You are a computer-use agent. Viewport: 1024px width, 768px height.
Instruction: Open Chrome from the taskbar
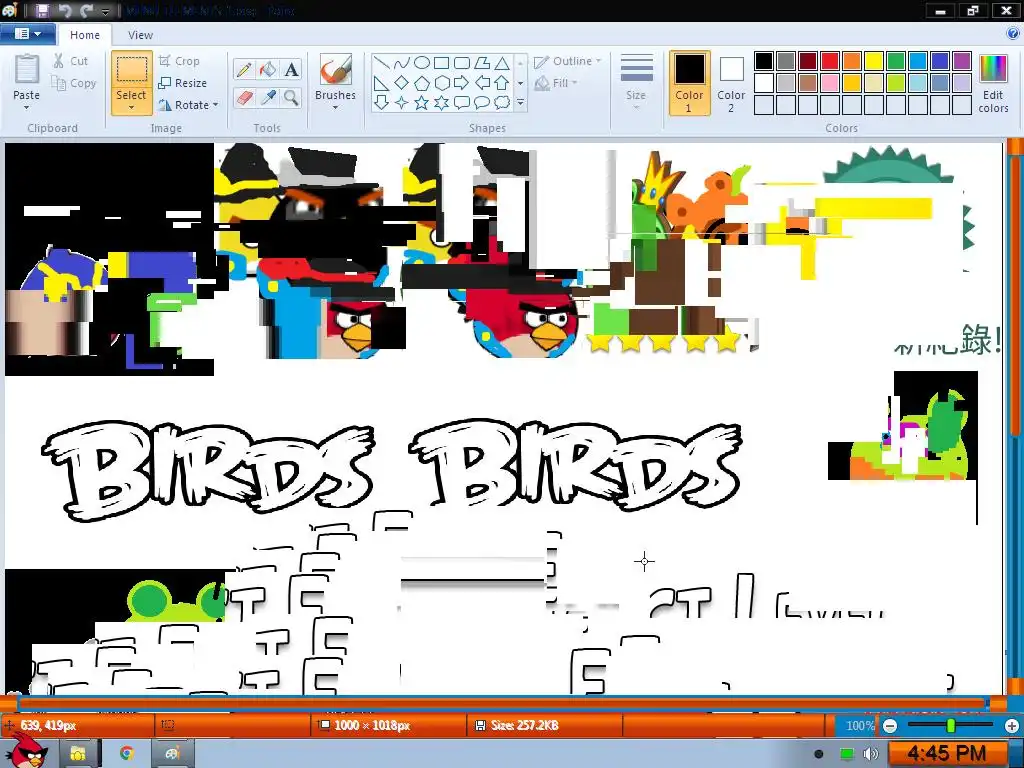pyautogui.click(x=127, y=753)
